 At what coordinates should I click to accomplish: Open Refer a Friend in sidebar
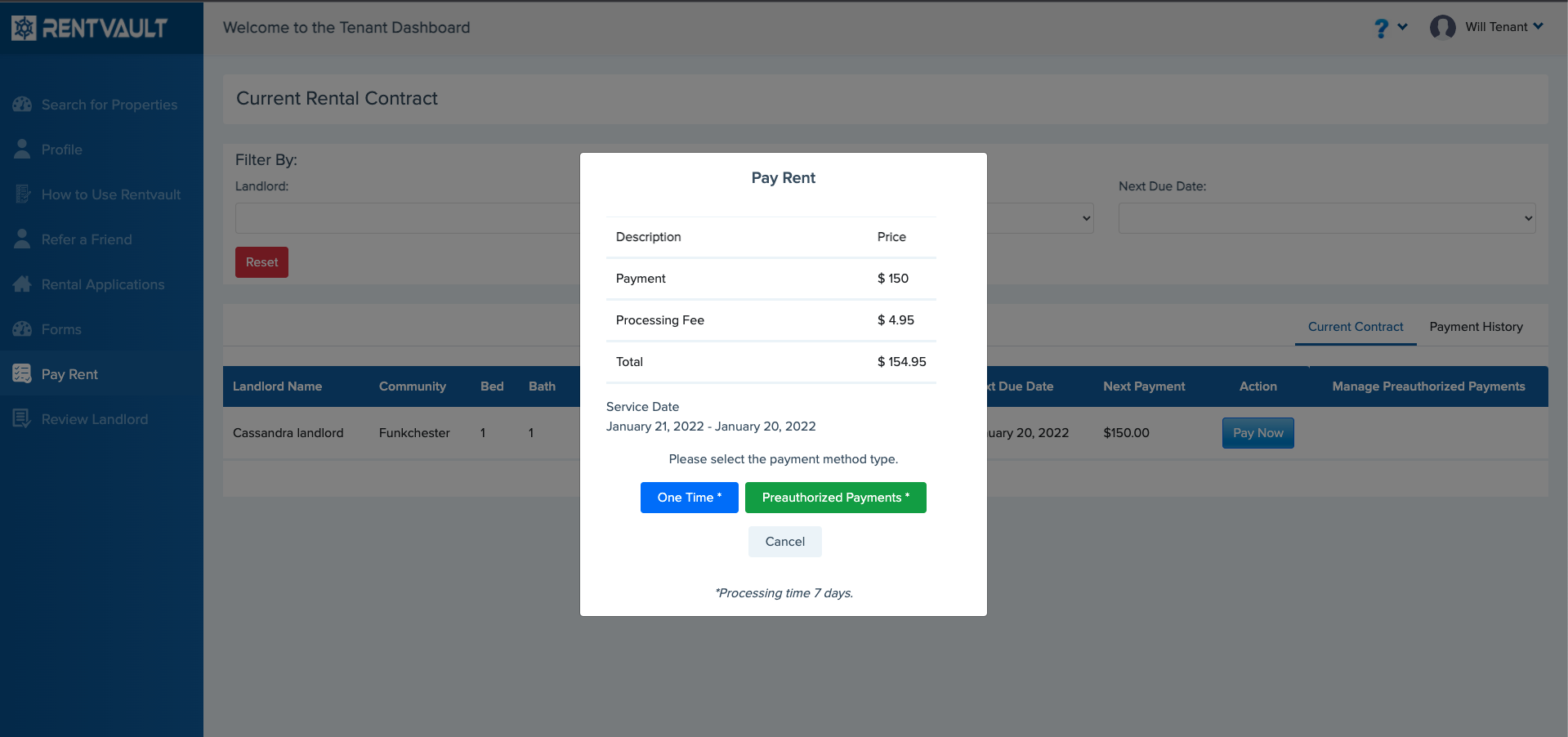click(x=87, y=239)
